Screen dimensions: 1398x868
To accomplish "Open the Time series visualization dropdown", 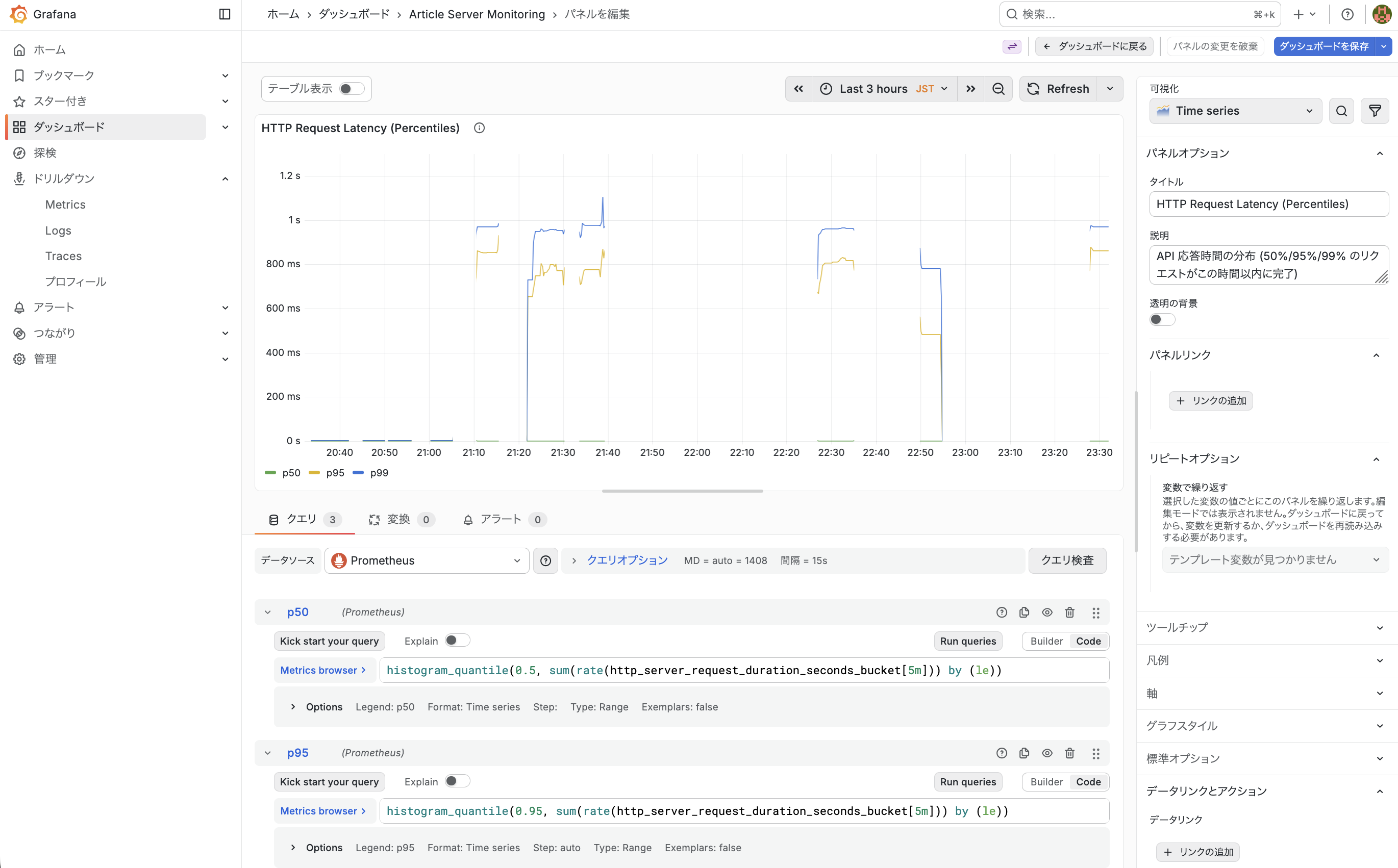I will (x=1235, y=111).
